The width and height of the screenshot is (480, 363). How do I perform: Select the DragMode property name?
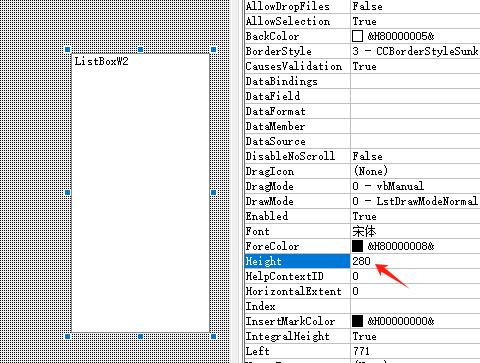click(x=269, y=186)
